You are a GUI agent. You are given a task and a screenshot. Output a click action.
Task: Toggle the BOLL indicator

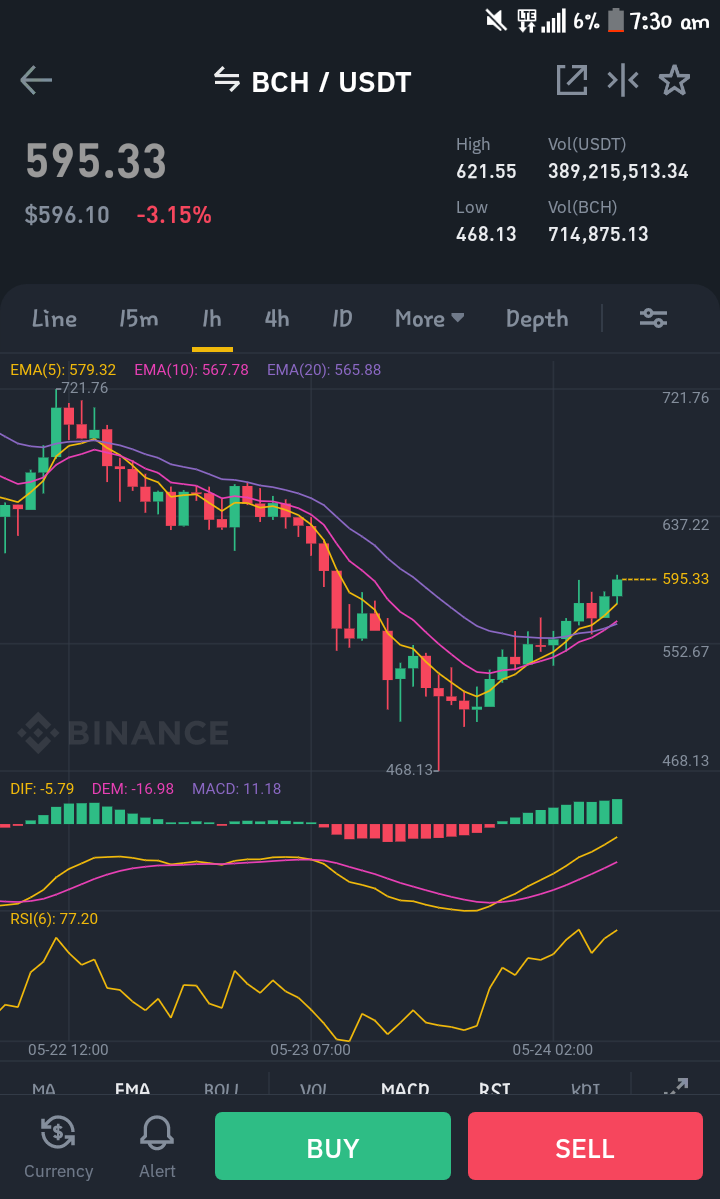coord(222,1088)
